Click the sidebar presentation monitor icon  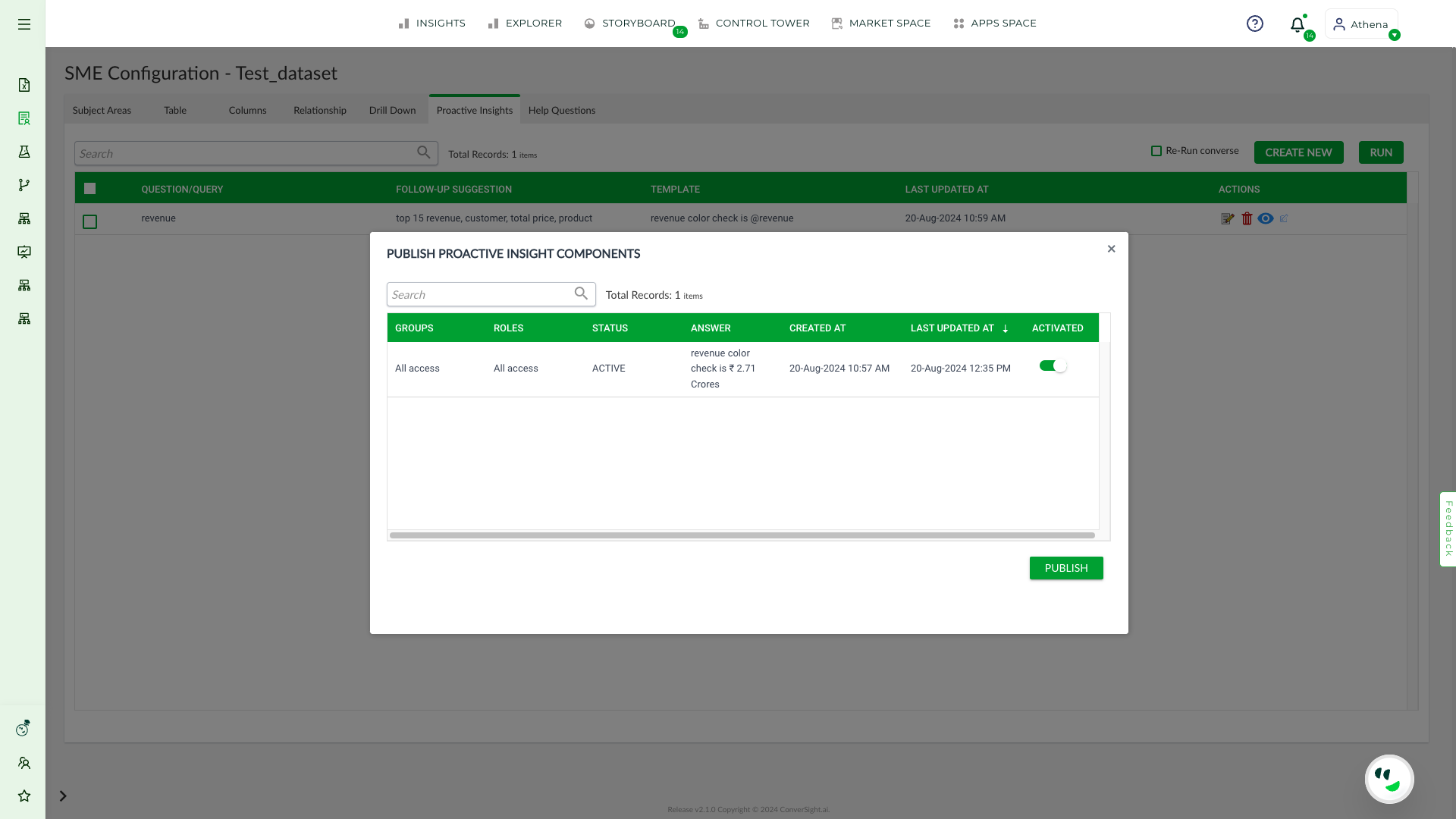click(x=24, y=252)
